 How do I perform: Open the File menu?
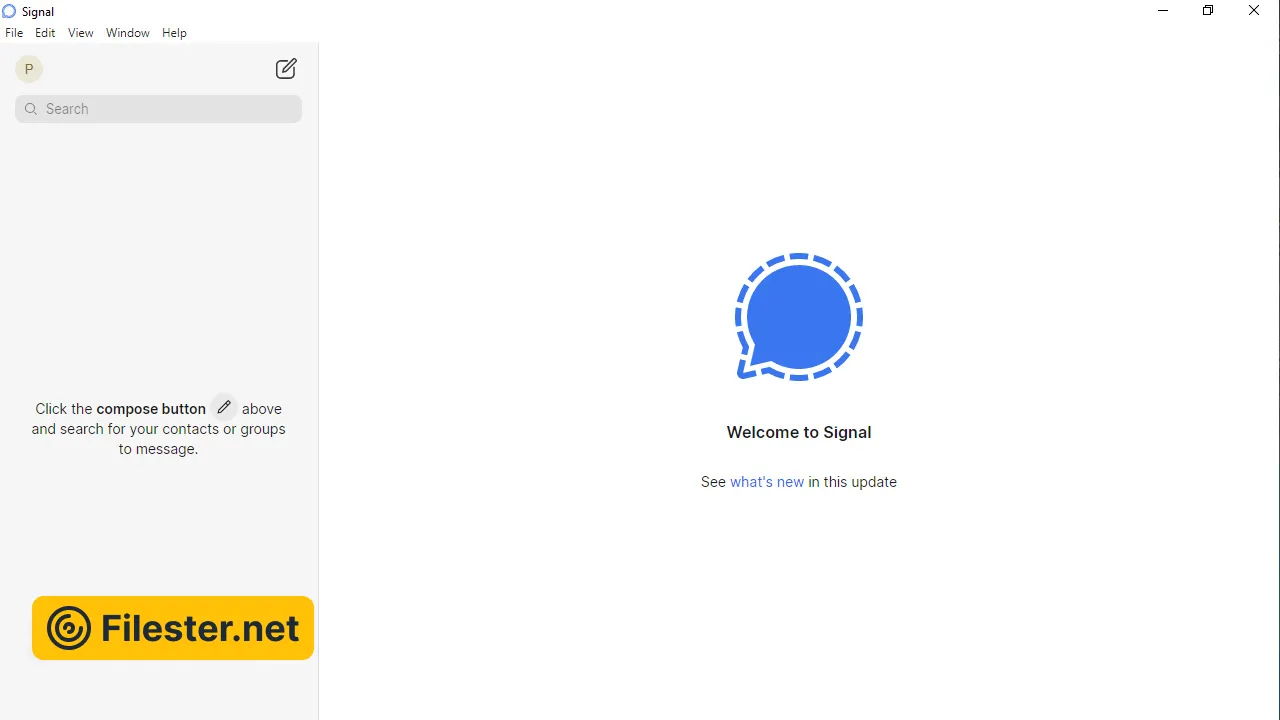pos(14,33)
